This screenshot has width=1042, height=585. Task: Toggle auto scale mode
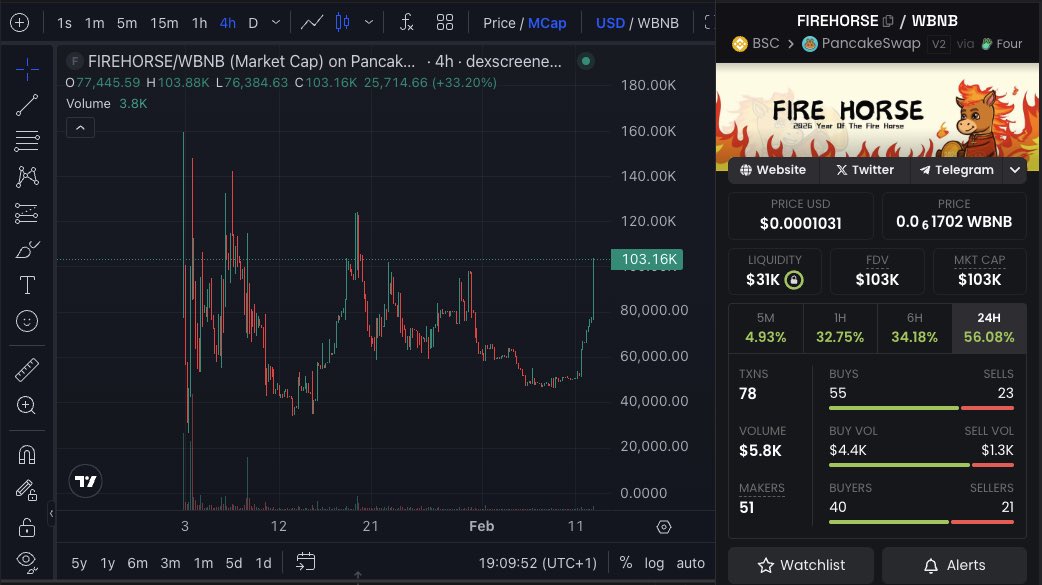pos(690,563)
